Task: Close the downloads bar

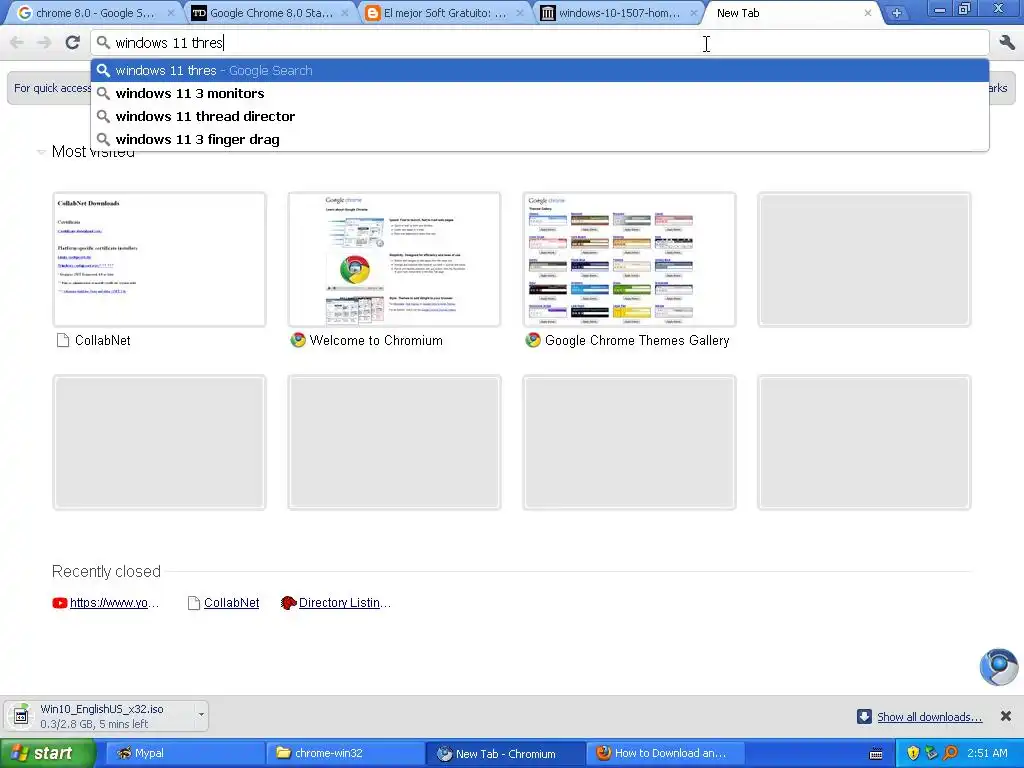Action: point(1006,716)
